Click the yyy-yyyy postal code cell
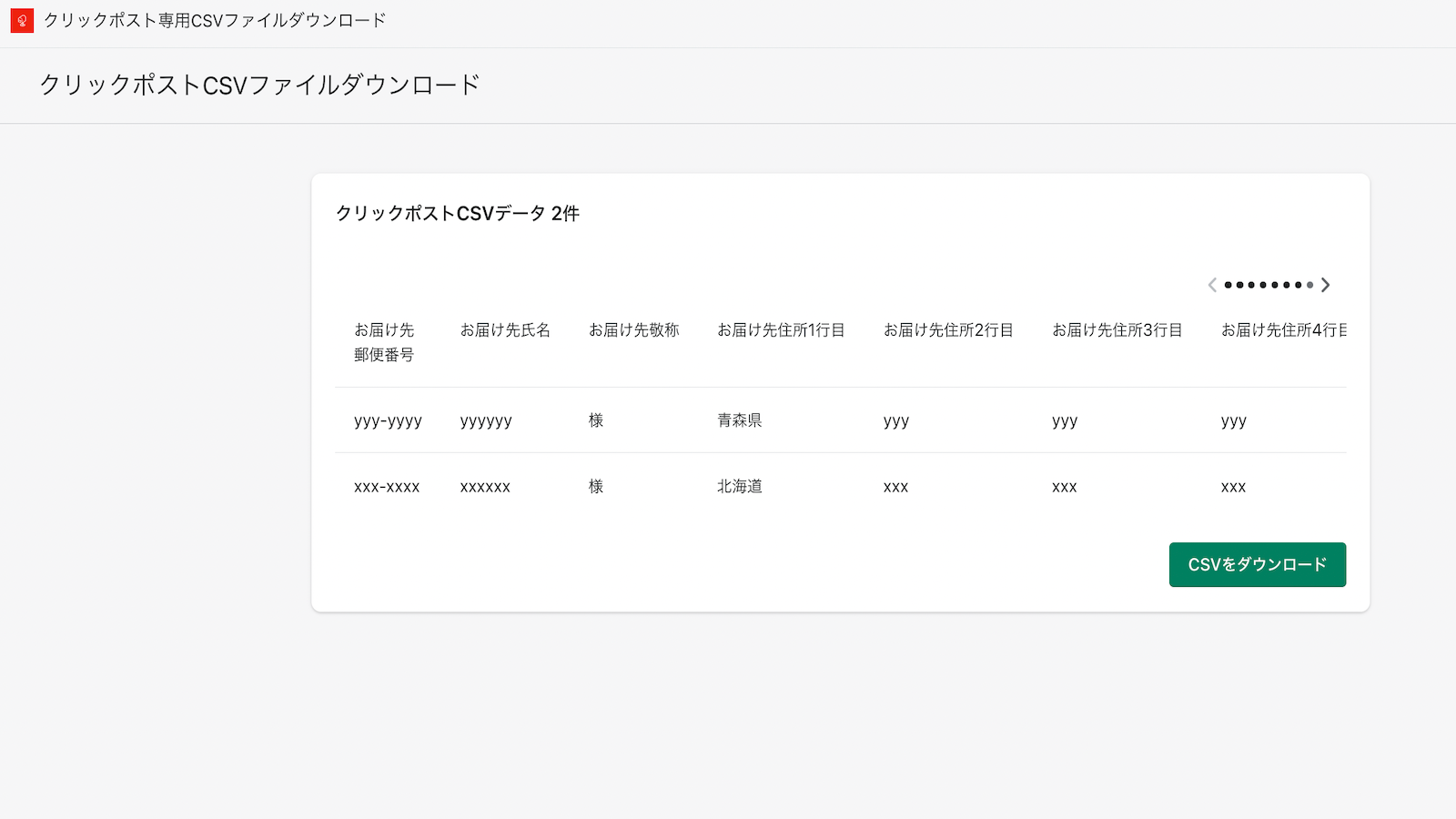This screenshot has width=1456, height=819. [x=388, y=420]
